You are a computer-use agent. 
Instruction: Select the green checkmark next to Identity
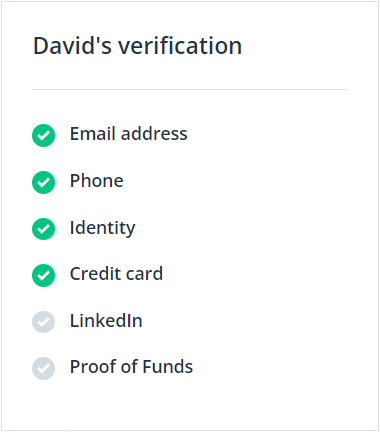pos(43,229)
